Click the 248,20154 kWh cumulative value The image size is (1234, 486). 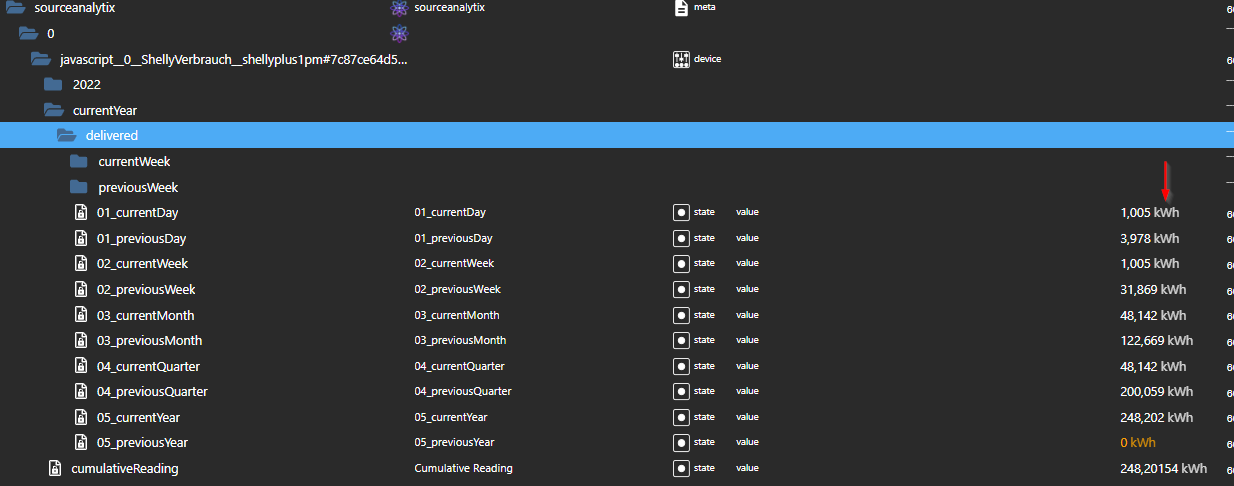pos(1164,468)
